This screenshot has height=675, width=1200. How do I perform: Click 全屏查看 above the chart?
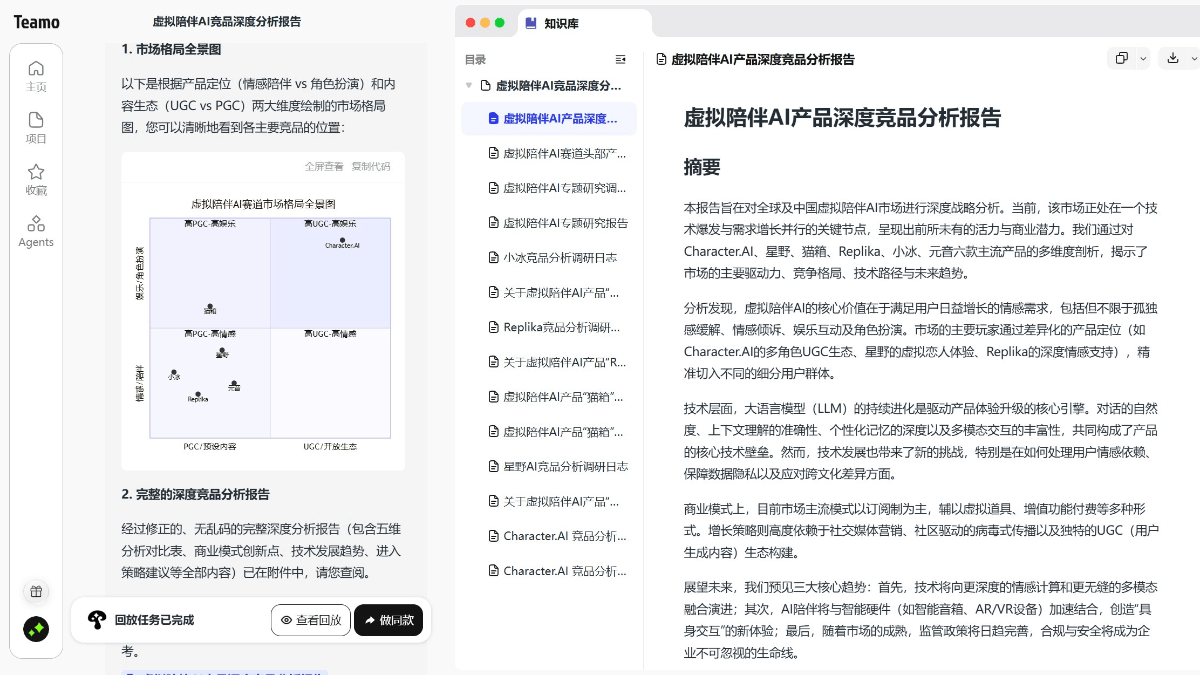[x=324, y=167]
